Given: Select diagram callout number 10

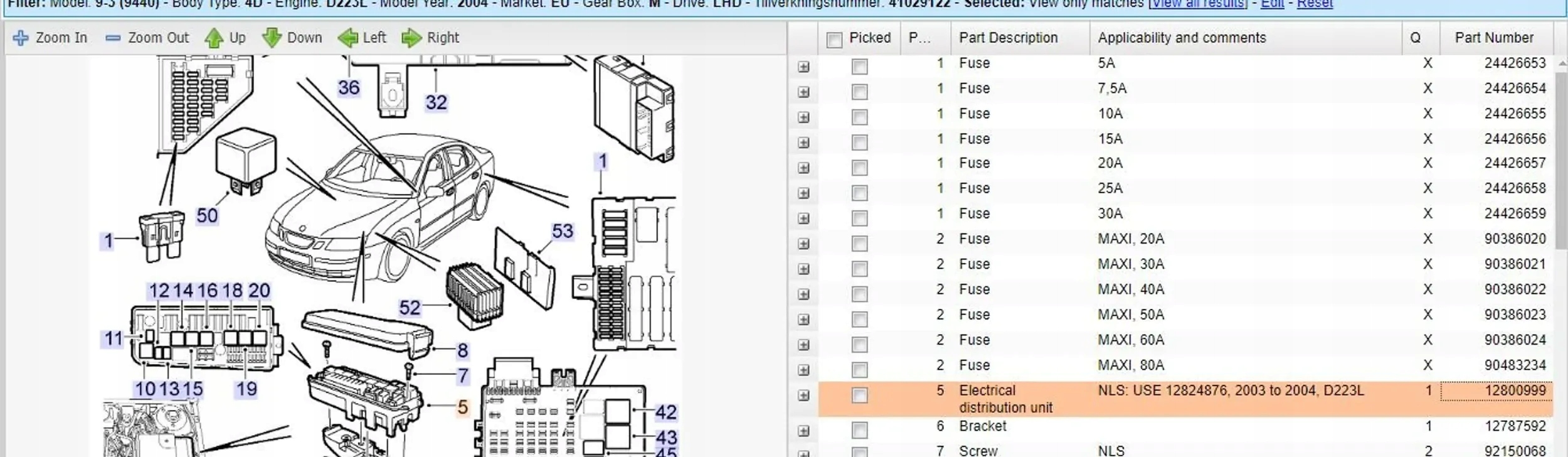Looking at the screenshot, I should [x=145, y=389].
